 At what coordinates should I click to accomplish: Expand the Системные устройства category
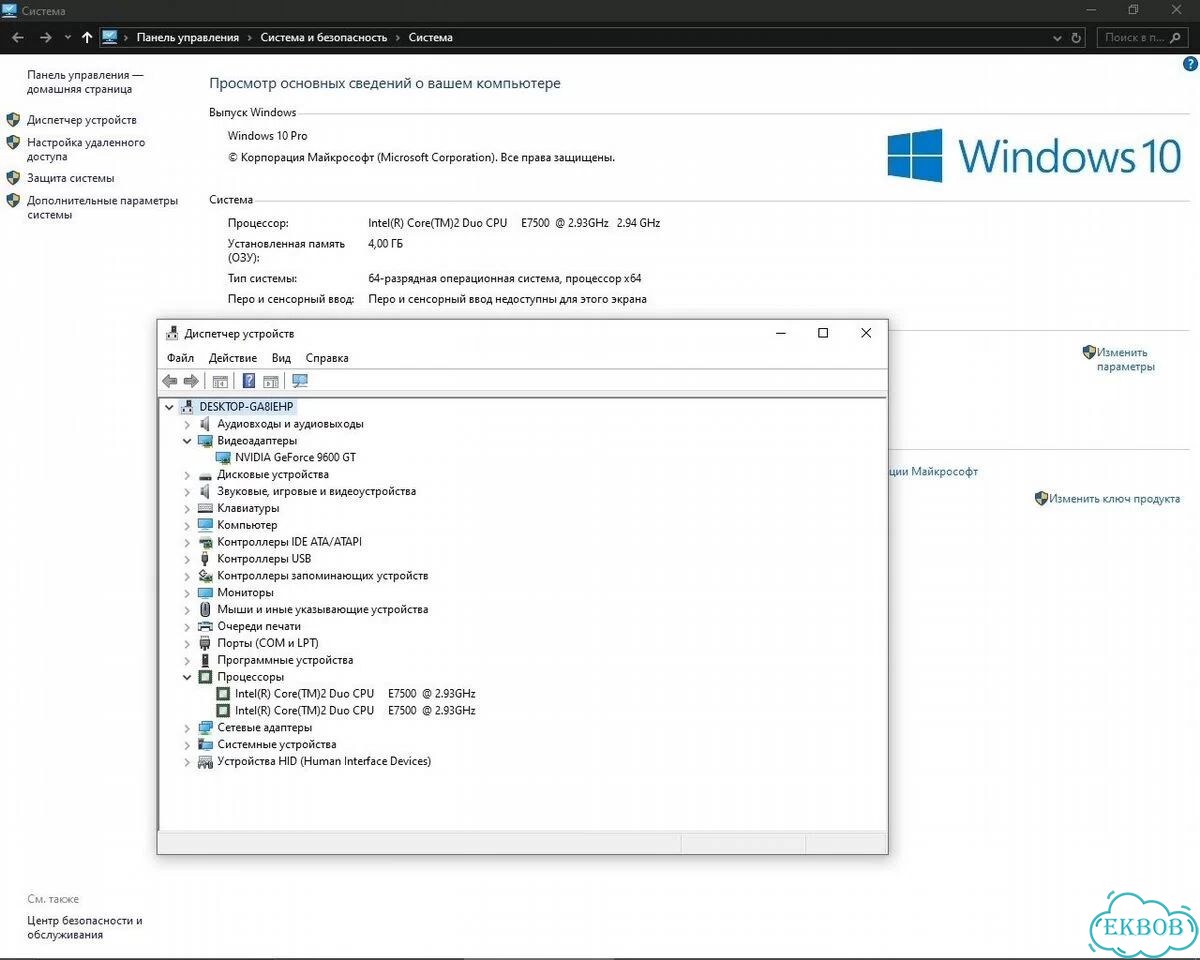[x=187, y=745]
